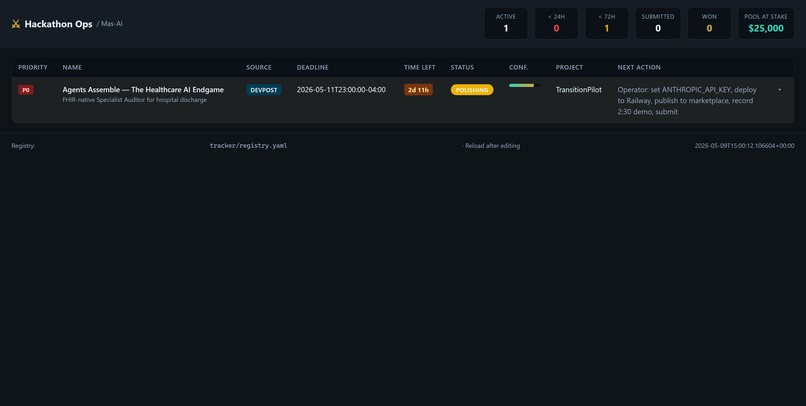Sort by NAME column header
Viewport: 806px width, 406px height.
[x=72, y=67]
